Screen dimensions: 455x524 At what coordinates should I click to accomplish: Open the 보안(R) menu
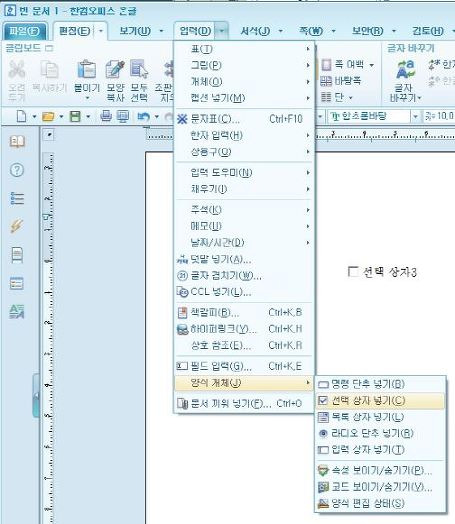(367, 31)
